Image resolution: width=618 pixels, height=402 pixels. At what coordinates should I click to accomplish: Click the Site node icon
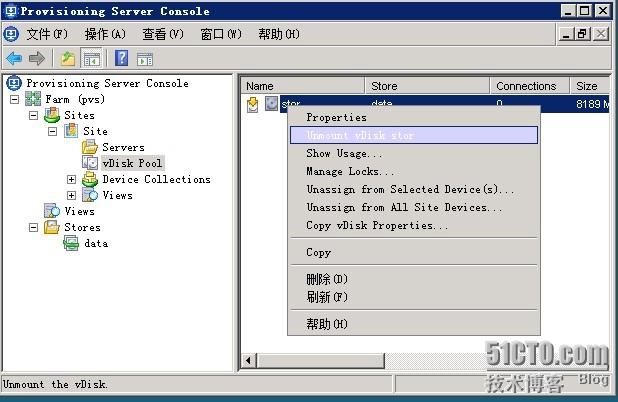tap(71, 131)
